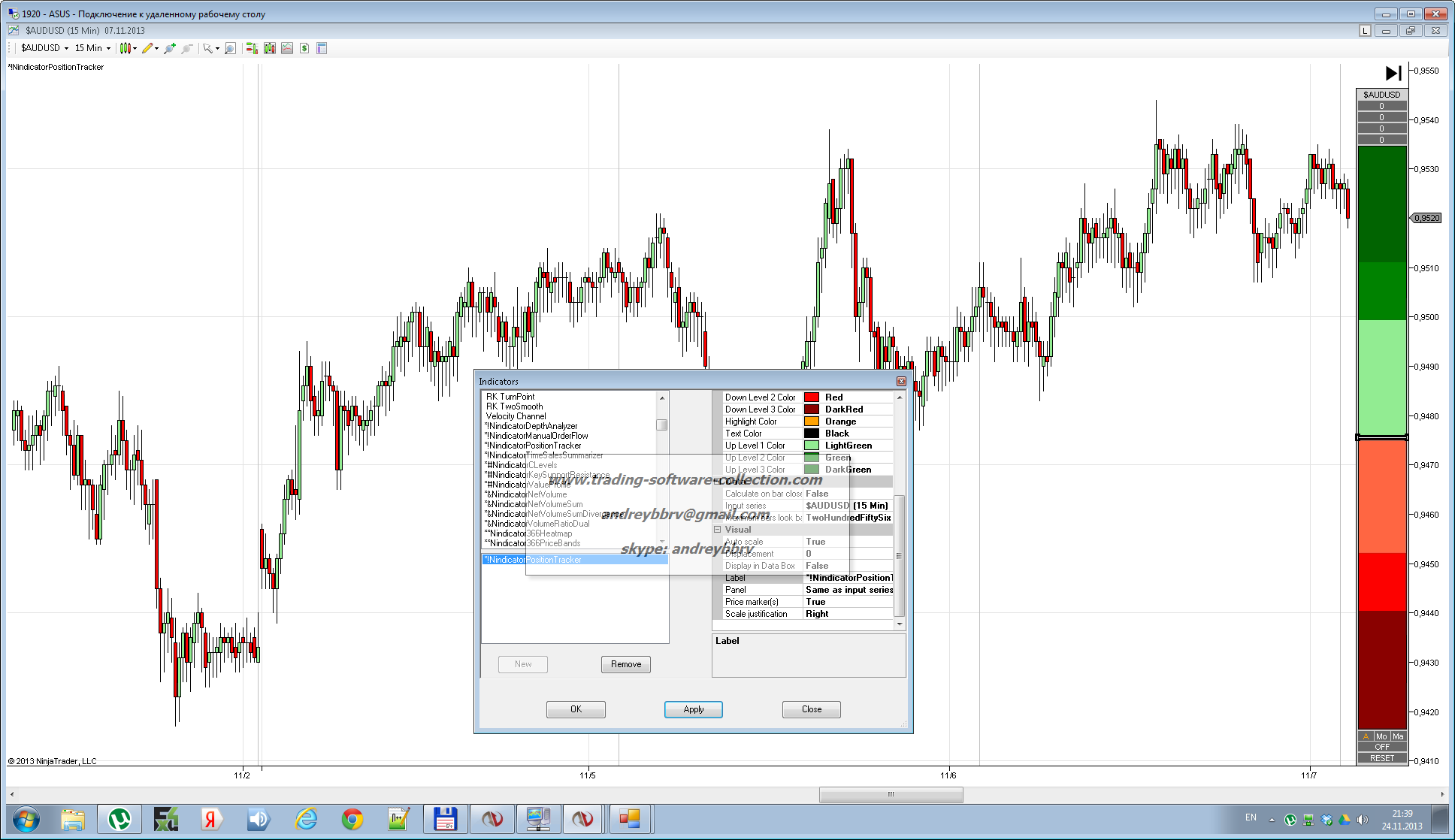Open the $AUDUSD instrument dropdown

tap(44, 48)
